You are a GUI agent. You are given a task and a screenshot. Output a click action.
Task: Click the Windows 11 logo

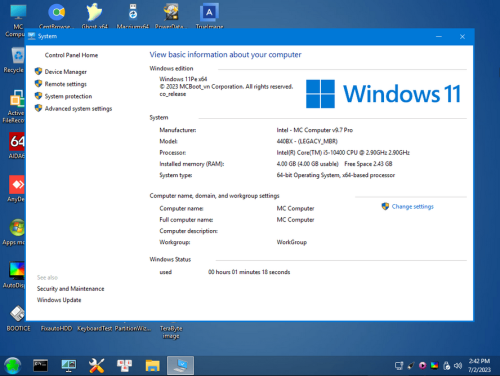pos(383,94)
